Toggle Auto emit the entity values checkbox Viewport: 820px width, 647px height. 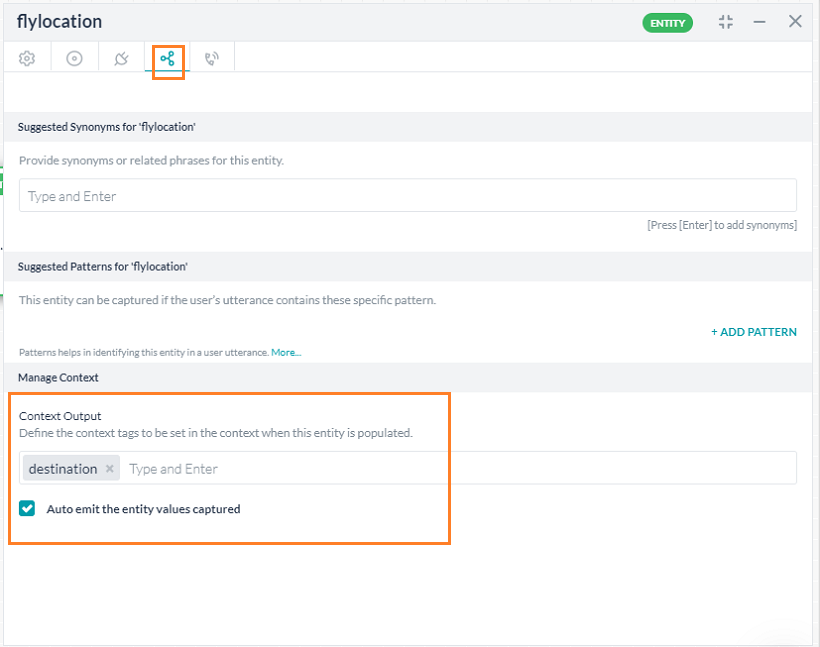pyautogui.click(x=28, y=509)
